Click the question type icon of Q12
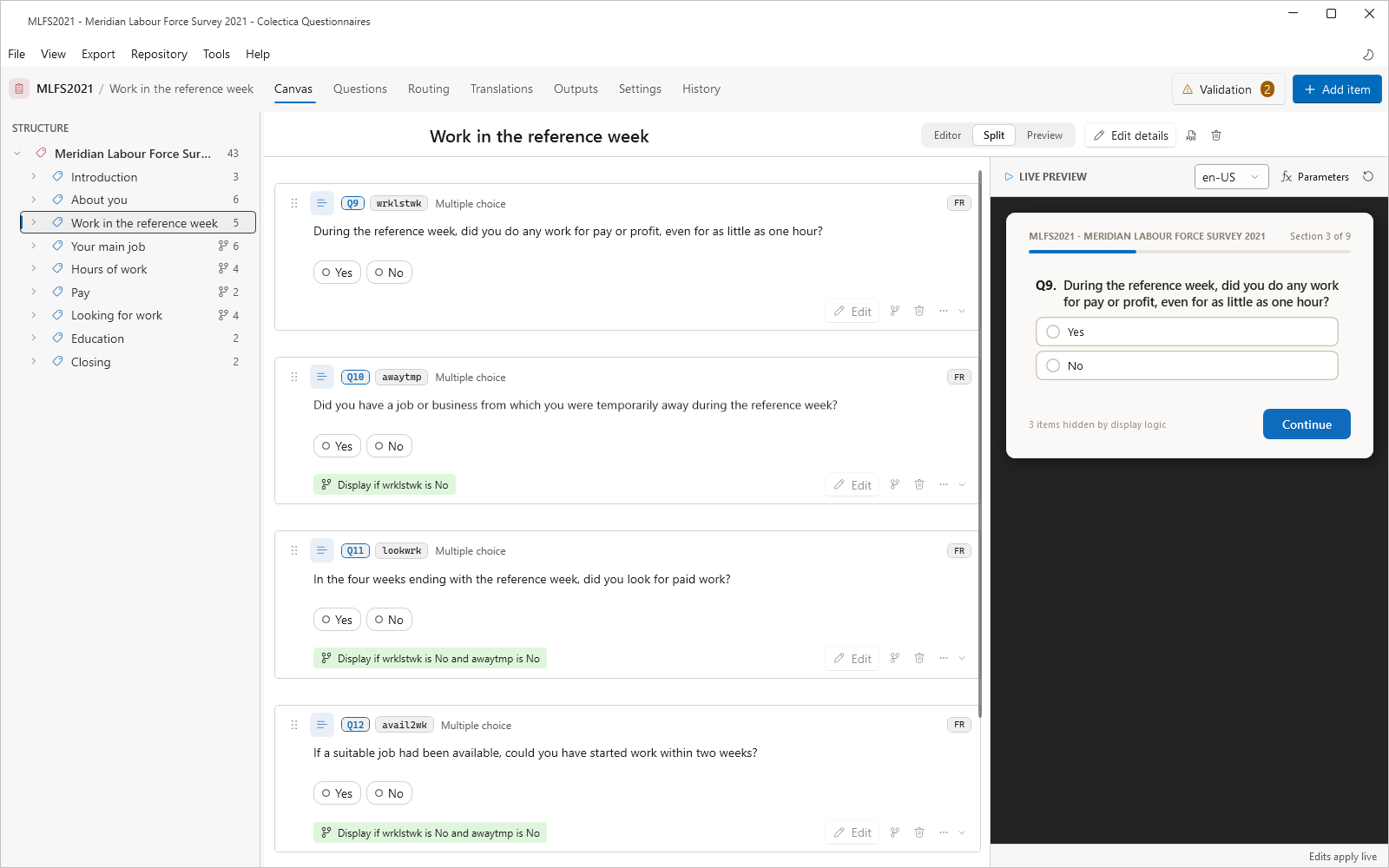 [x=321, y=725]
